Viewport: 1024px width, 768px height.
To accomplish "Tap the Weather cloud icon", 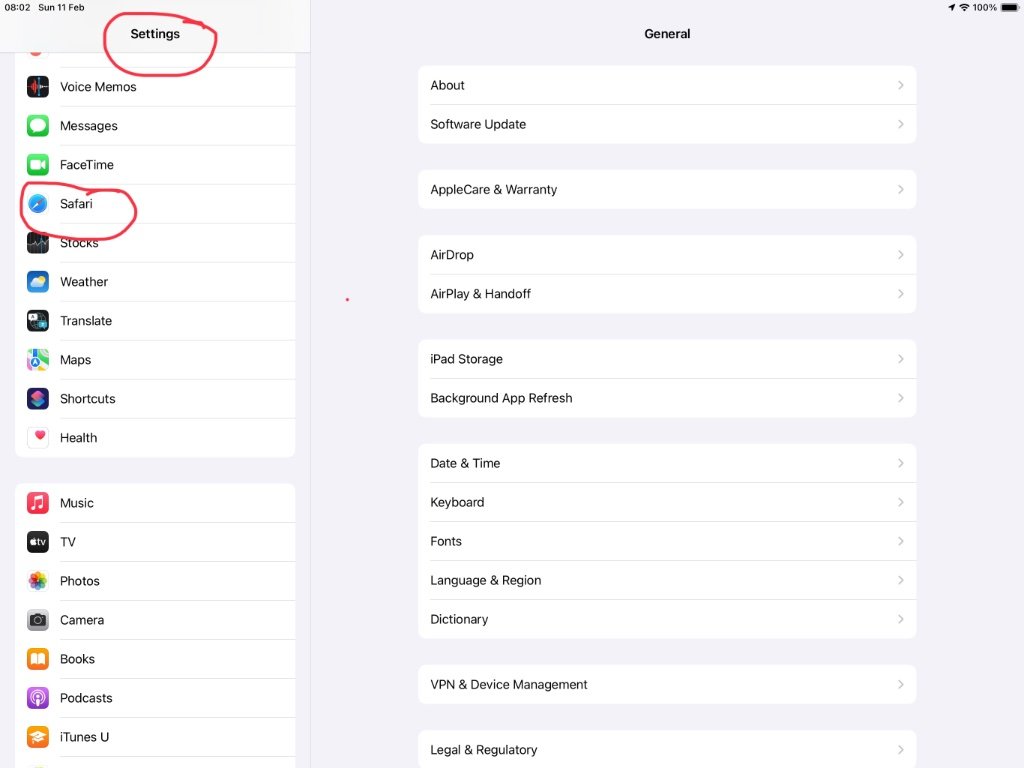I will 38,281.
